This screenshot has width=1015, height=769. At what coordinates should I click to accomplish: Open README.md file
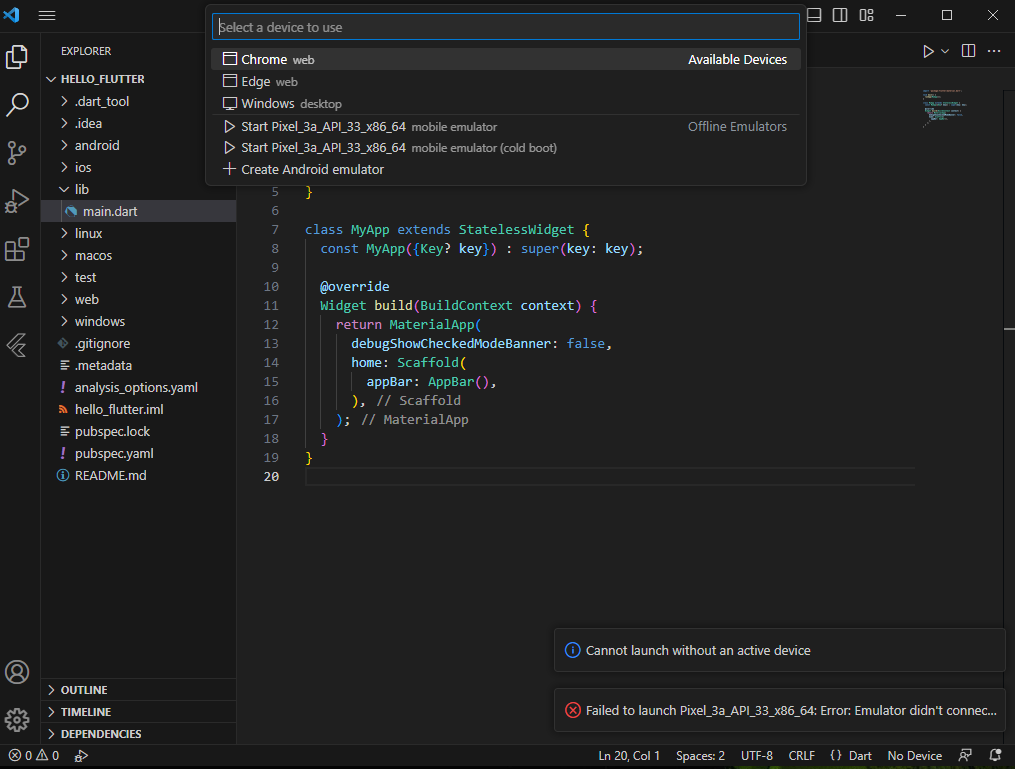point(139,475)
